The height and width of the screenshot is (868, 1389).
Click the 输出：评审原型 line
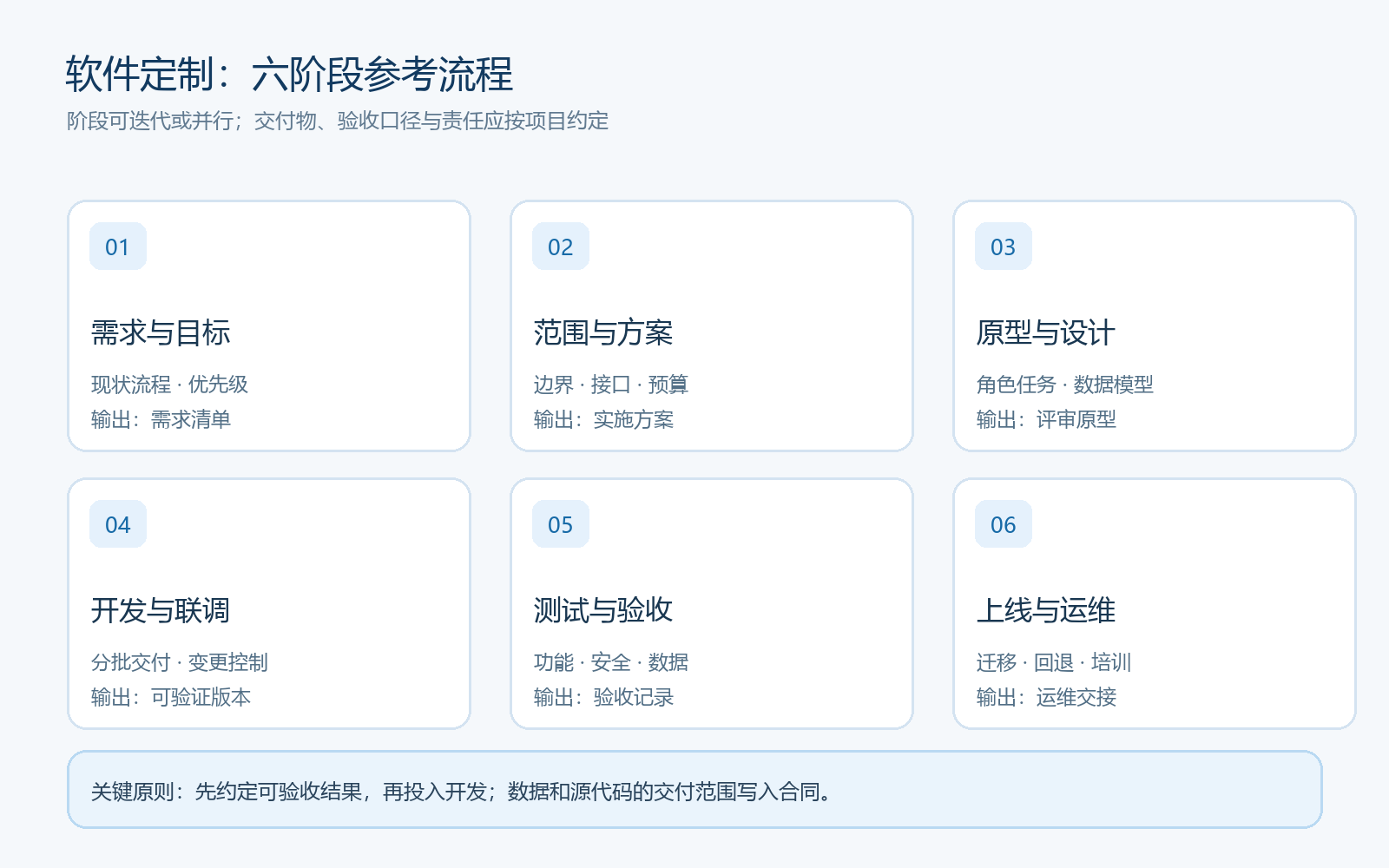(x=1046, y=420)
